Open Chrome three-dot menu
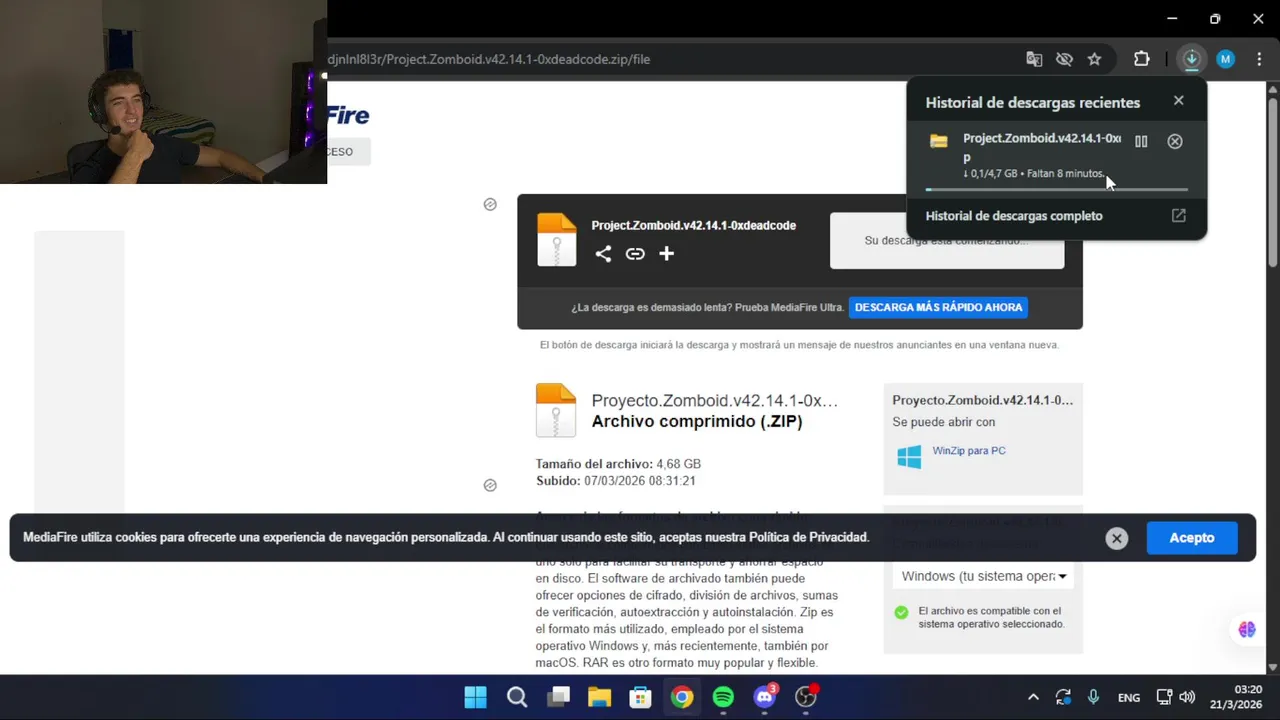Screen dimensions: 1280x720 (1259, 59)
